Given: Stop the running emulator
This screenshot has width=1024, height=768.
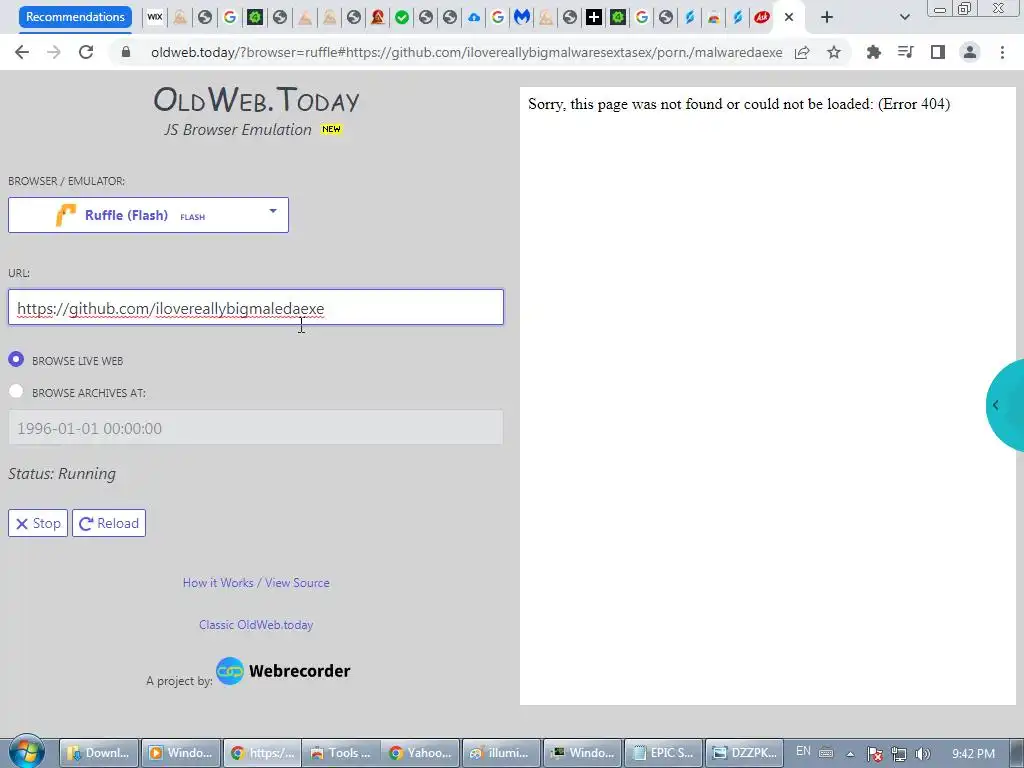Looking at the screenshot, I should (x=38, y=523).
